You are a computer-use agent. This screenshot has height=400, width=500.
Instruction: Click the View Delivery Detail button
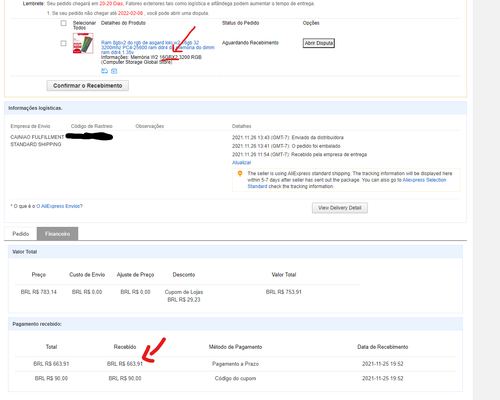pos(340,208)
